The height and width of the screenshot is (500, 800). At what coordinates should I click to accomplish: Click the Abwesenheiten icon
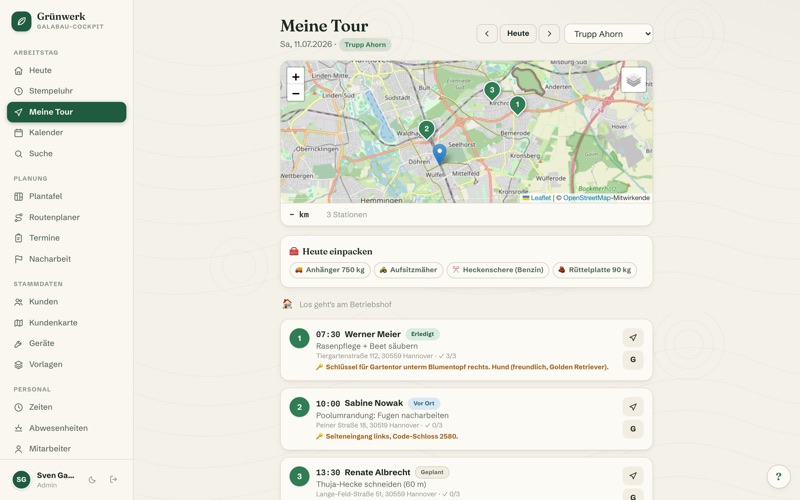[18, 428]
